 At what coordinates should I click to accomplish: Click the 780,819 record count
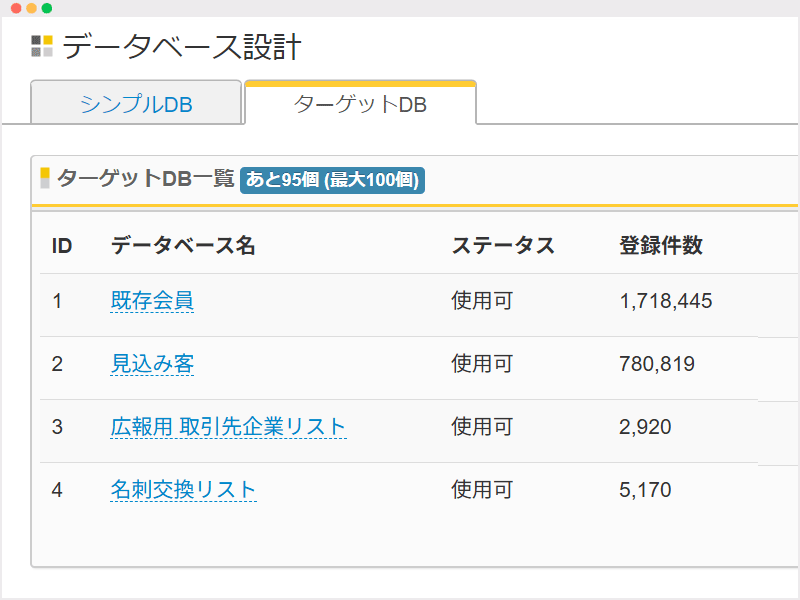[x=657, y=364]
